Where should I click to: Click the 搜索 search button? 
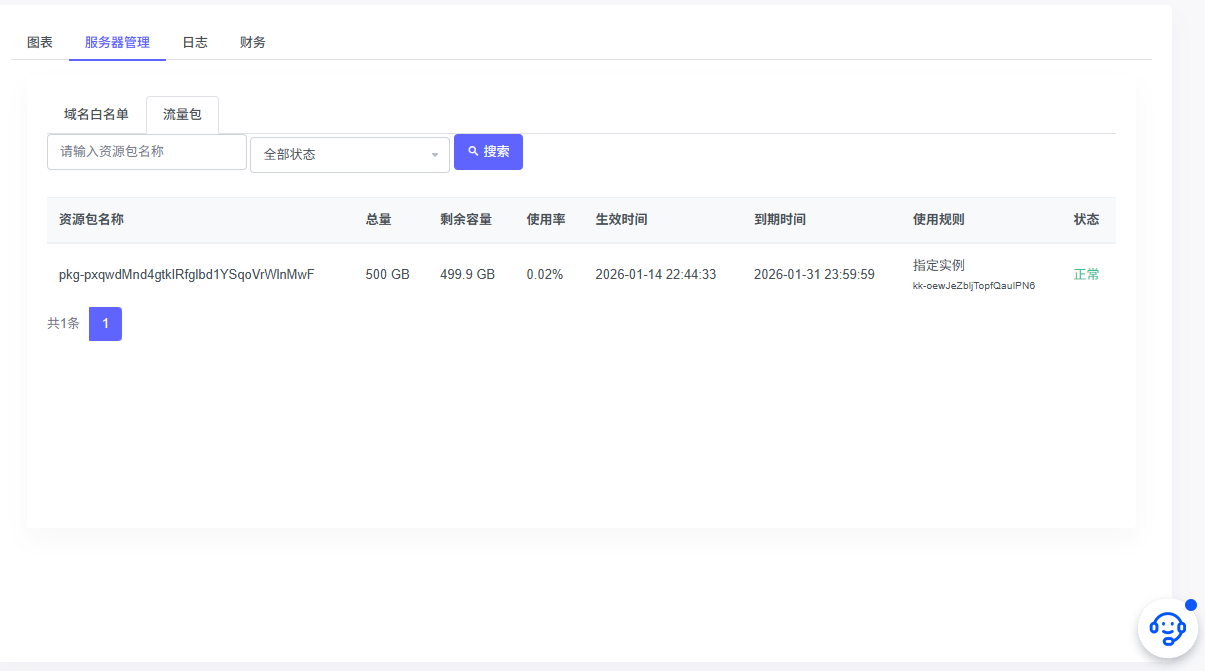(x=488, y=151)
